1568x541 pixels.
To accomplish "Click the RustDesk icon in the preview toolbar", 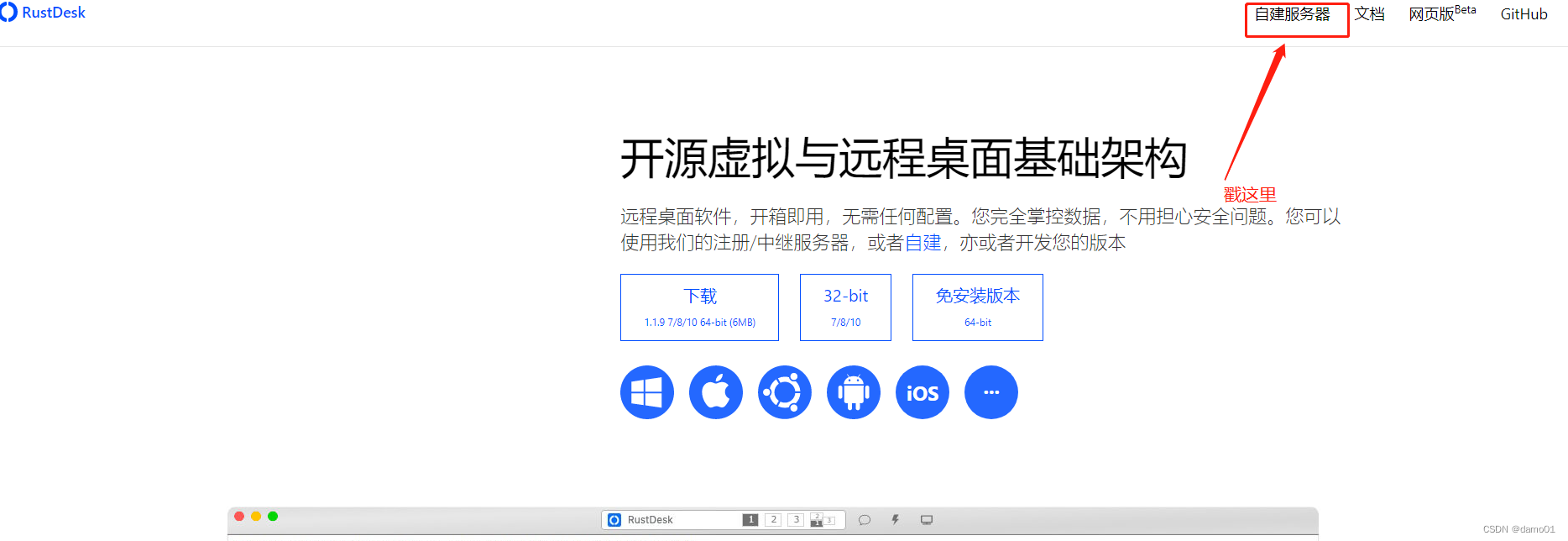I will [614, 520].
